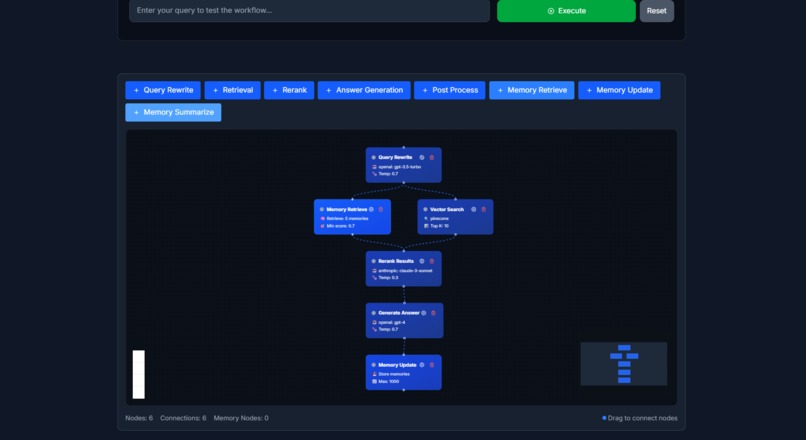This screenshot has width=806, height=440.
Task: Open settings gear on Vector Search node
Action: (x=473, y=209)
